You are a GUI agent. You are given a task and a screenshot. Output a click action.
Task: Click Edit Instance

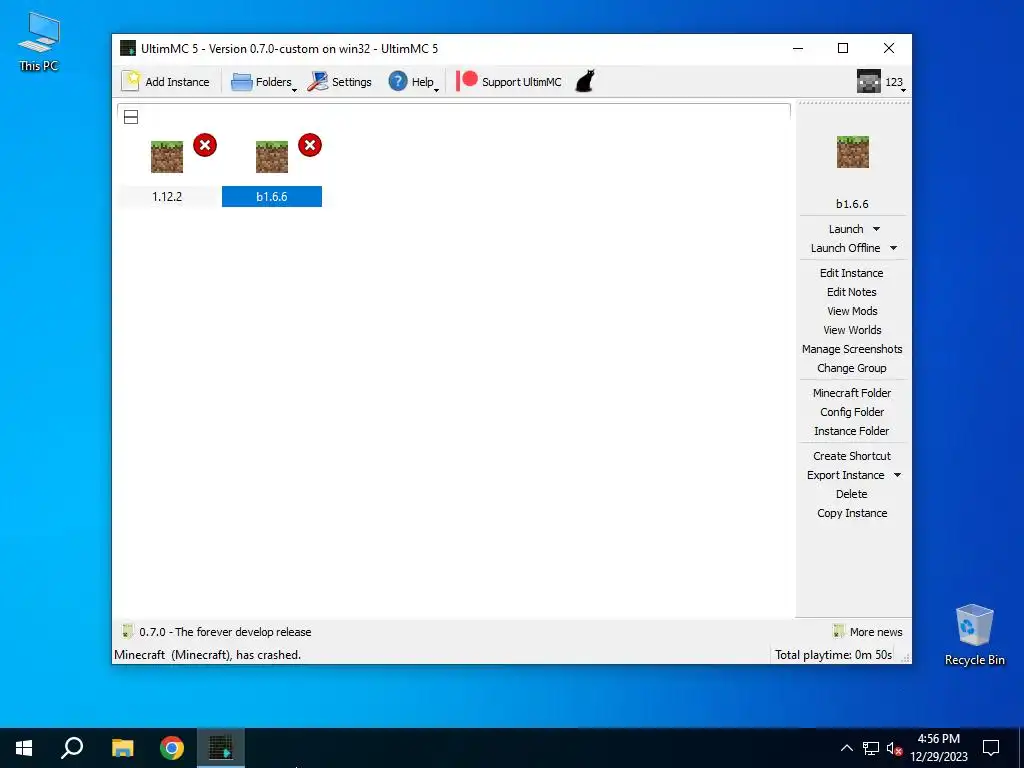tap(852, 273)
